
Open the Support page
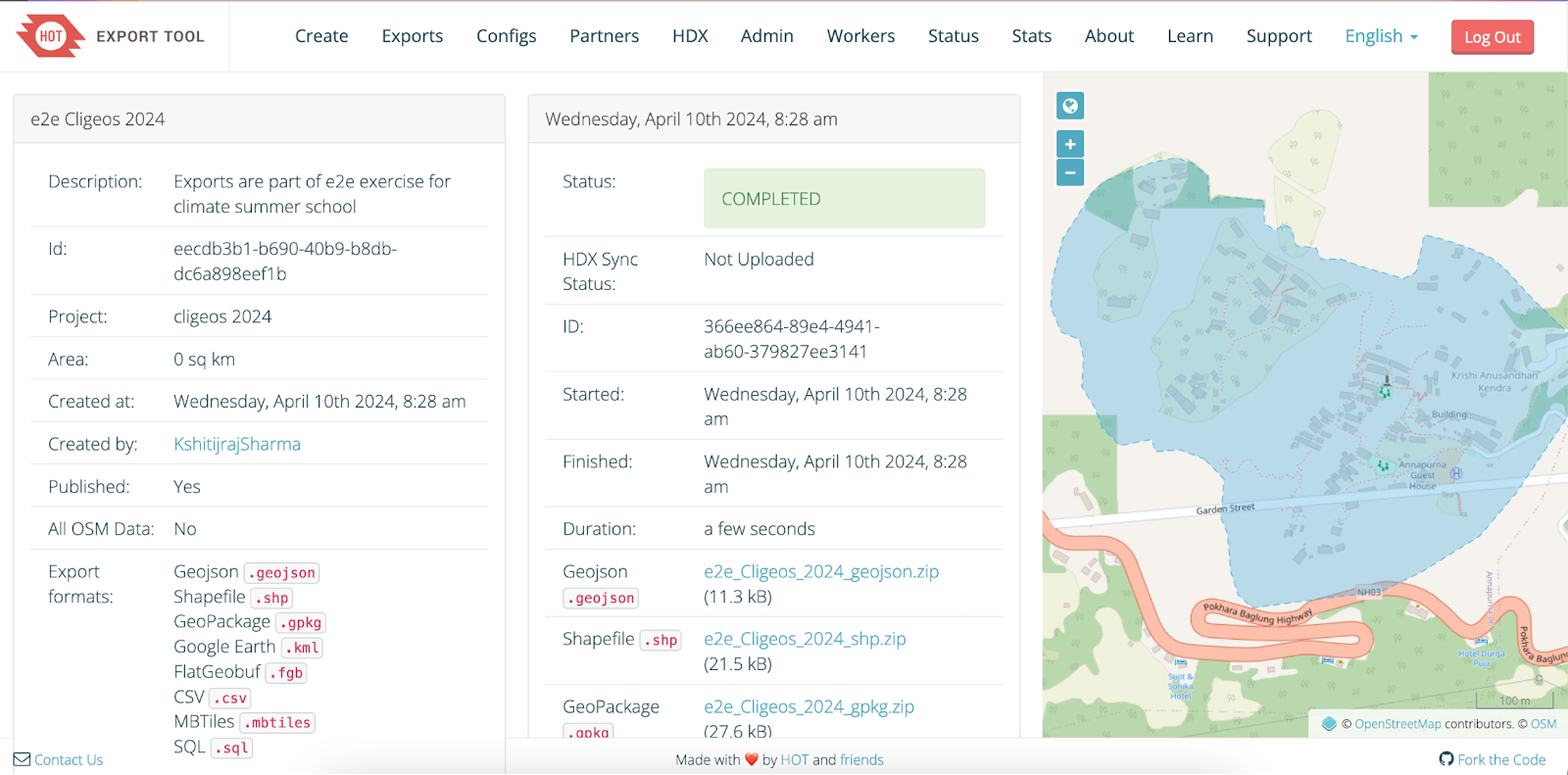(1279, 36)
